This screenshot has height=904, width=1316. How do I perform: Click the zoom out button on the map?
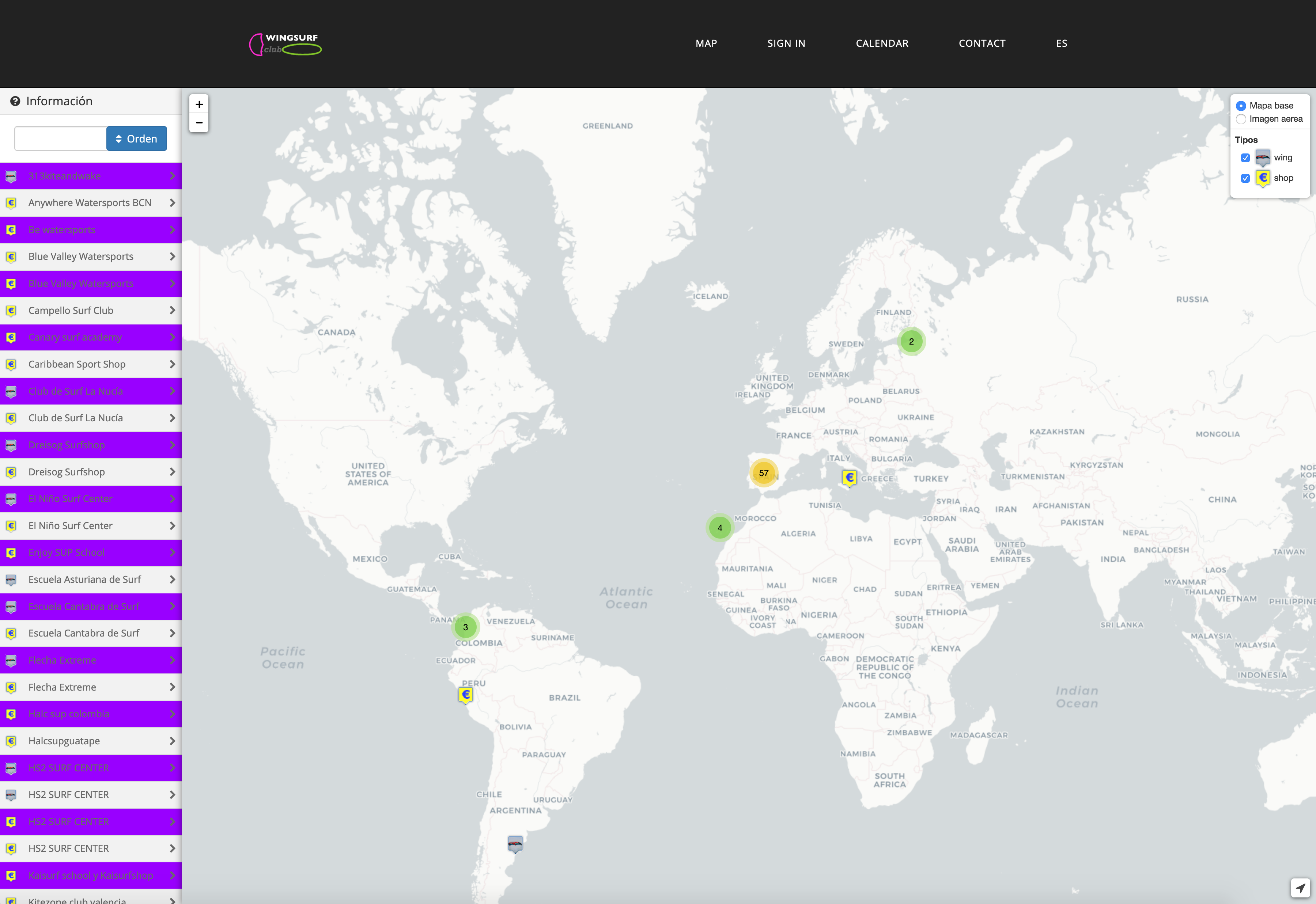pos(199,123)
